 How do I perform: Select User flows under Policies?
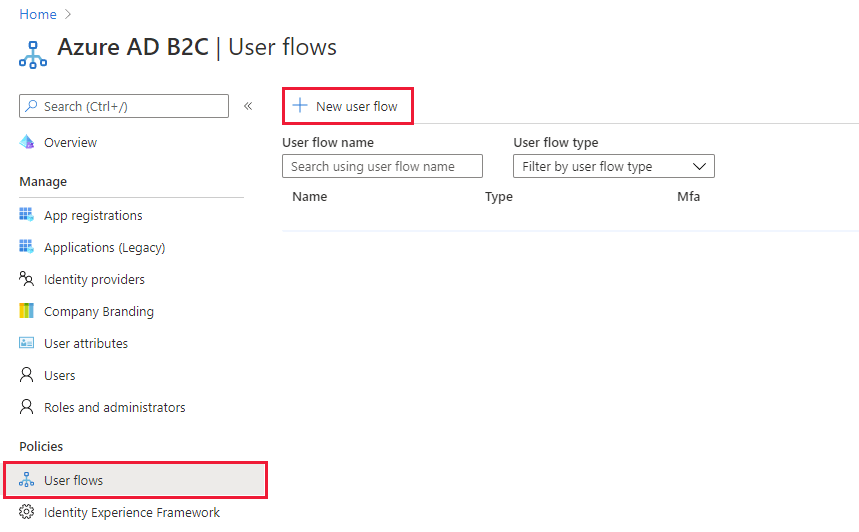coord(73,480)
